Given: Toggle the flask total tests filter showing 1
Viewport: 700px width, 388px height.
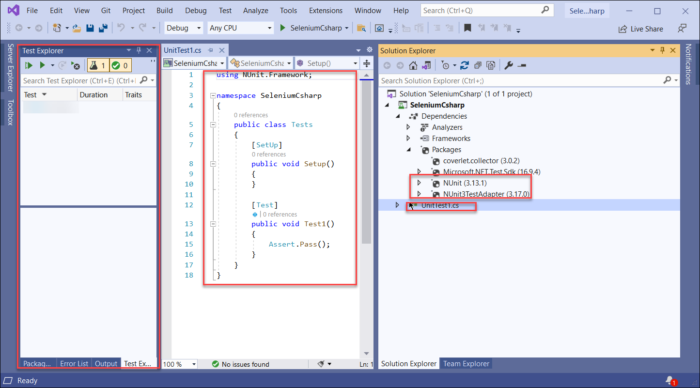Looking at the screenshot, I should tap(98, 66).
